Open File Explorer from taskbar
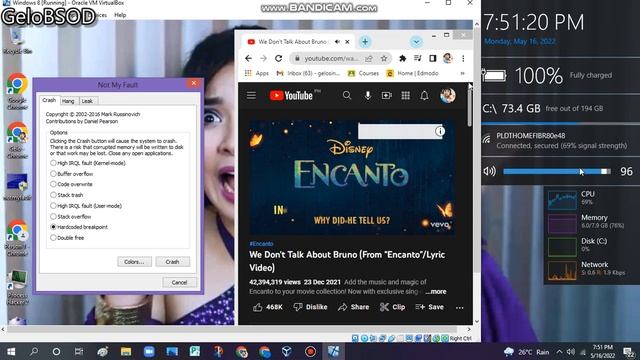Screen dimensions: 640x360 click(x=126, y=351)
